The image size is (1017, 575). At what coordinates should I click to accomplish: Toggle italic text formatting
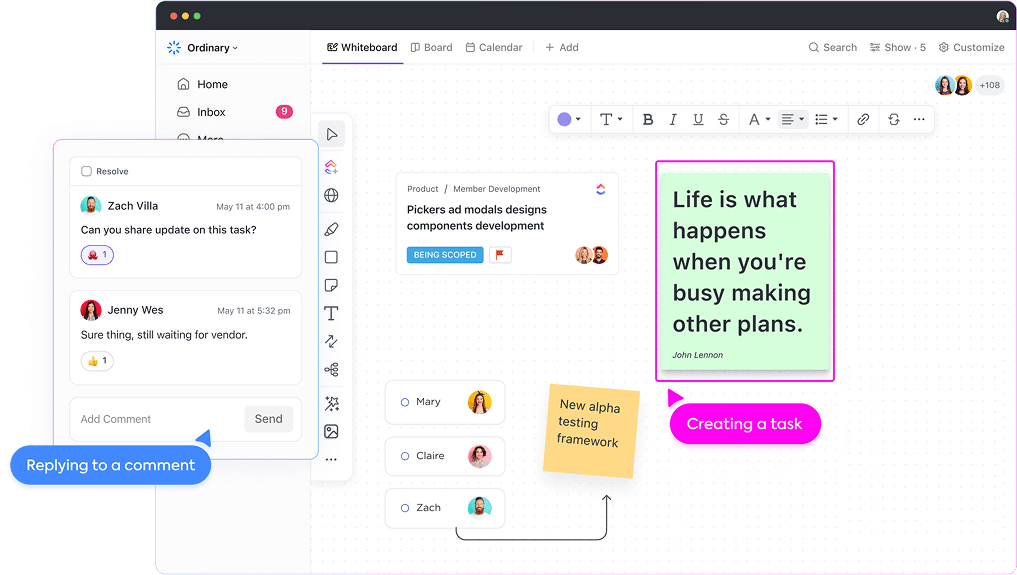[x=673, y=119]
